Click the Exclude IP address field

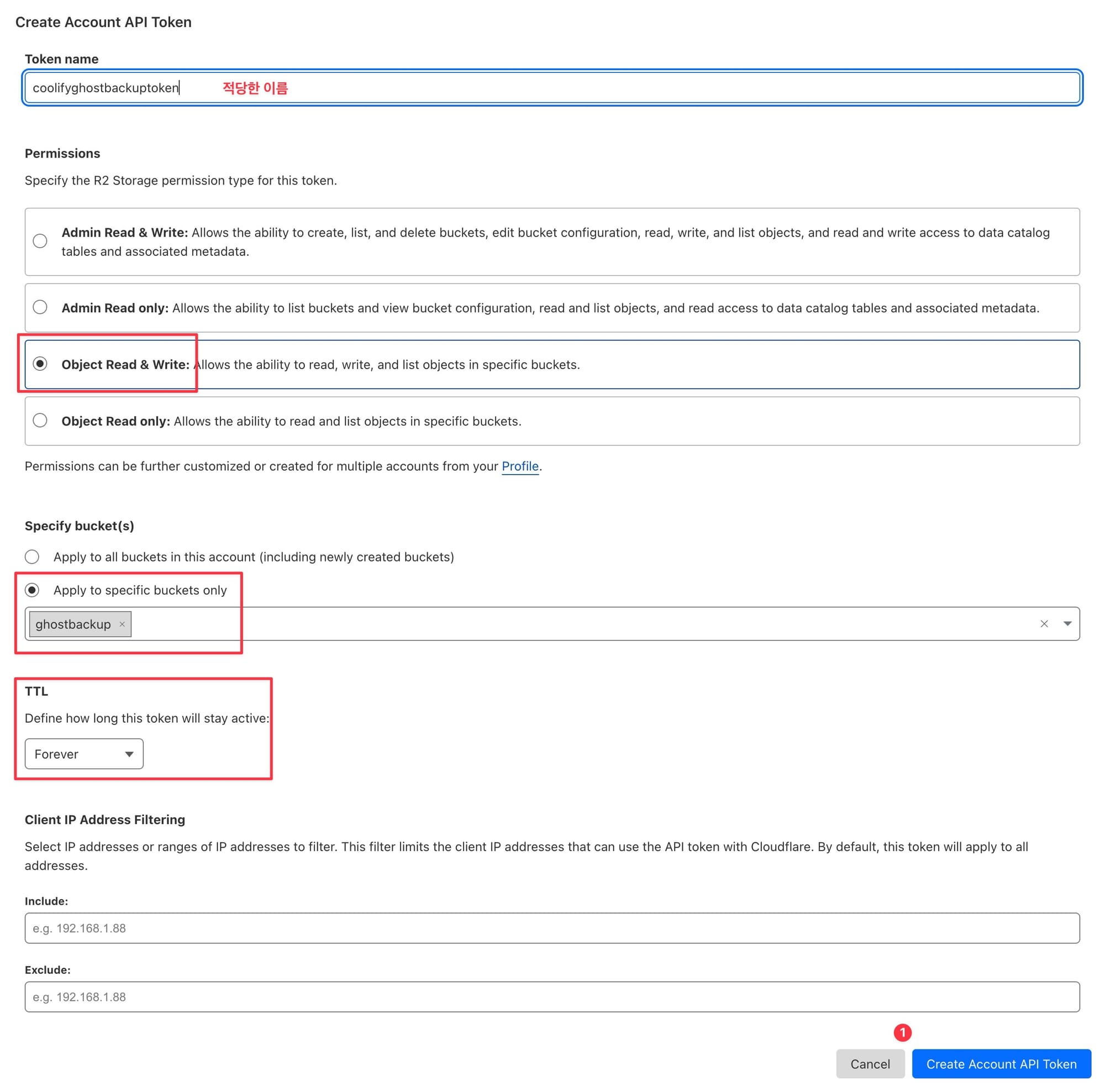[x=552, y=997]
